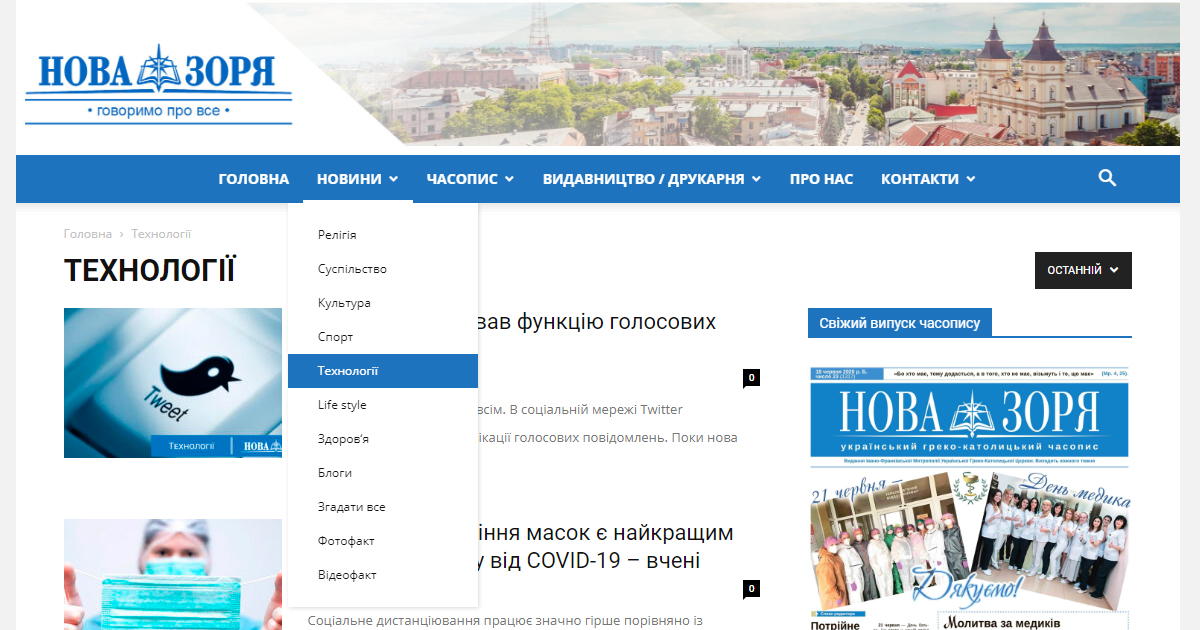Screen dimensions: 1200x630
Task: Open the Про нас page
Action: pos(821,179)
